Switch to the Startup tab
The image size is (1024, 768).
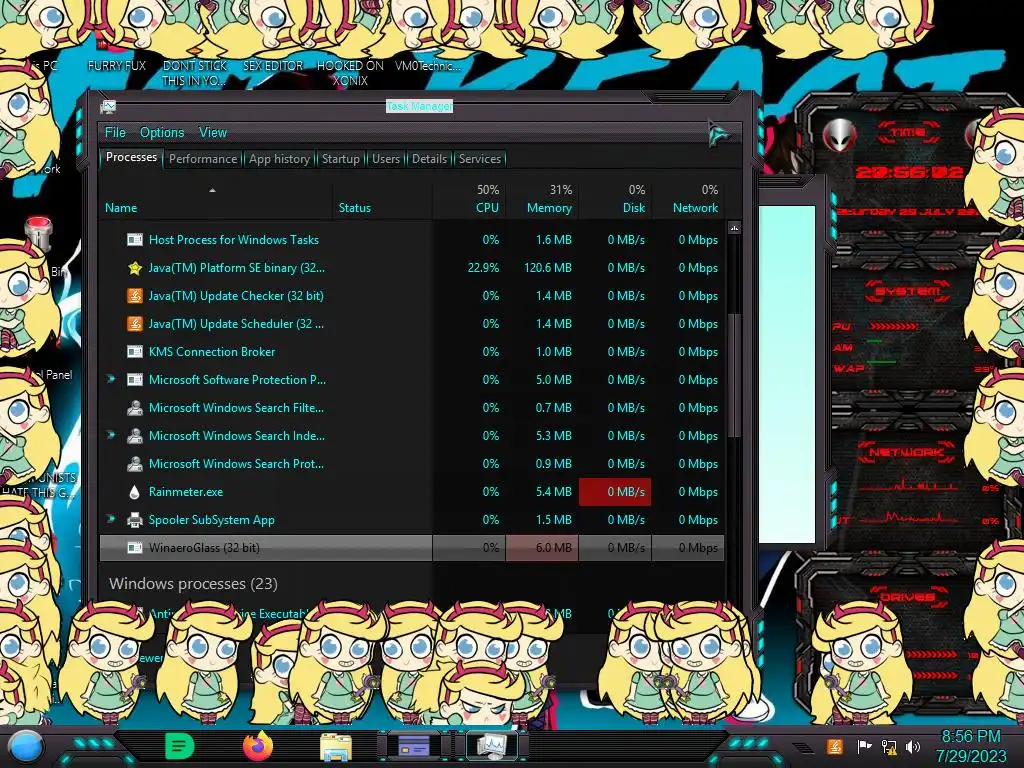(340, 159)
